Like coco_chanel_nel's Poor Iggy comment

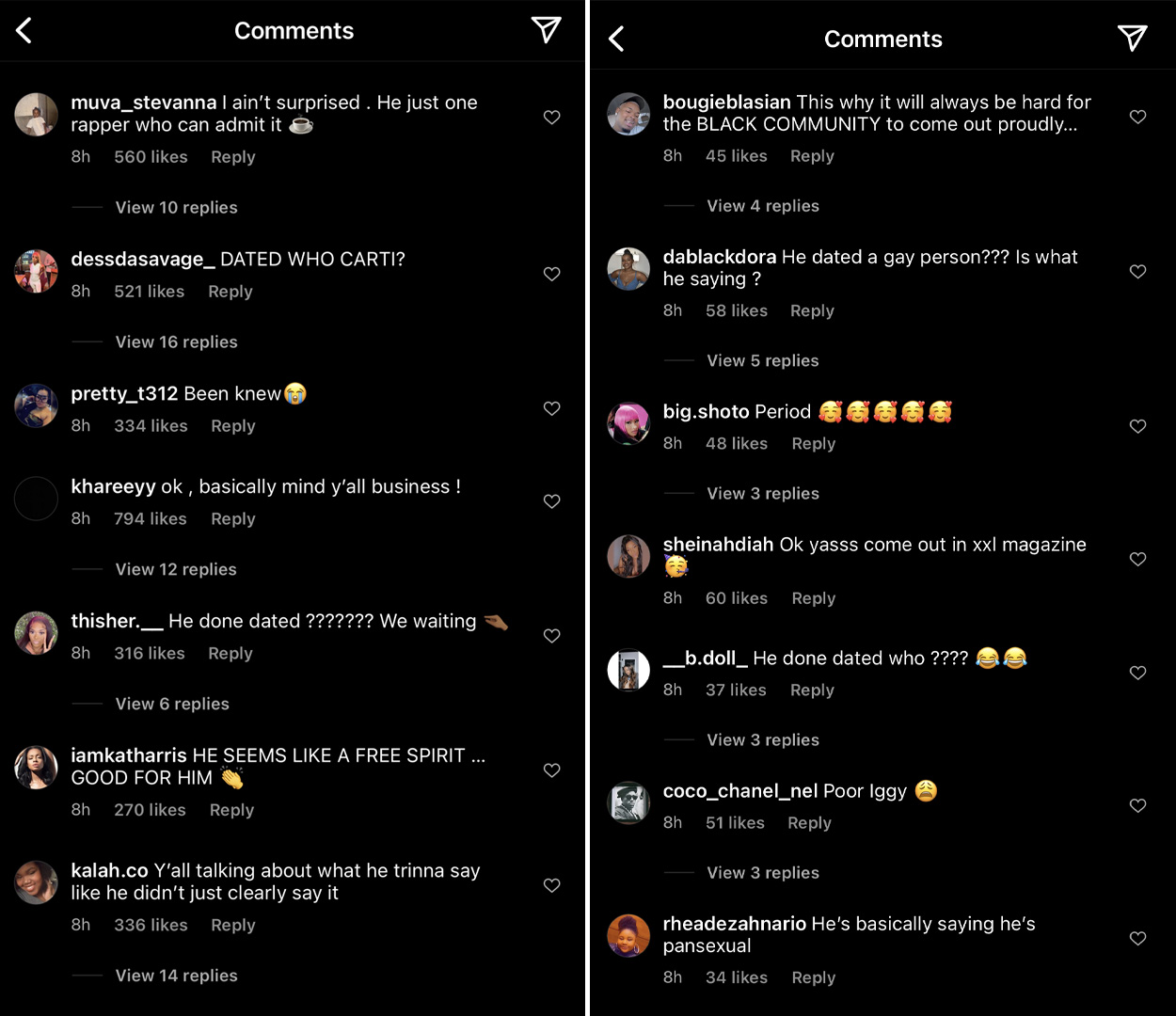(x=1137, y=805)
